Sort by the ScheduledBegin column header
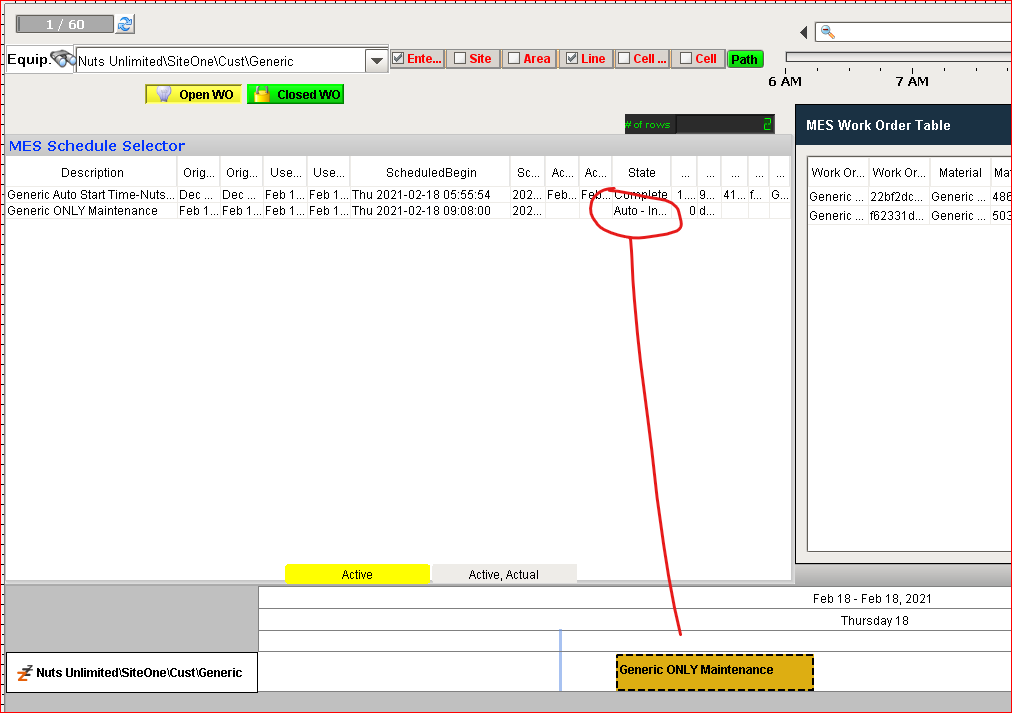Image resolution: width=1012 pixels, height=713 pixels. (x=430, y=172)
